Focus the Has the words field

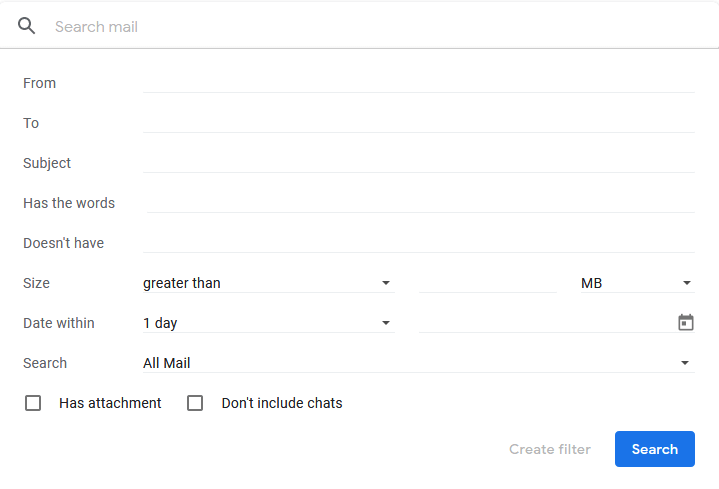[420, 203]
